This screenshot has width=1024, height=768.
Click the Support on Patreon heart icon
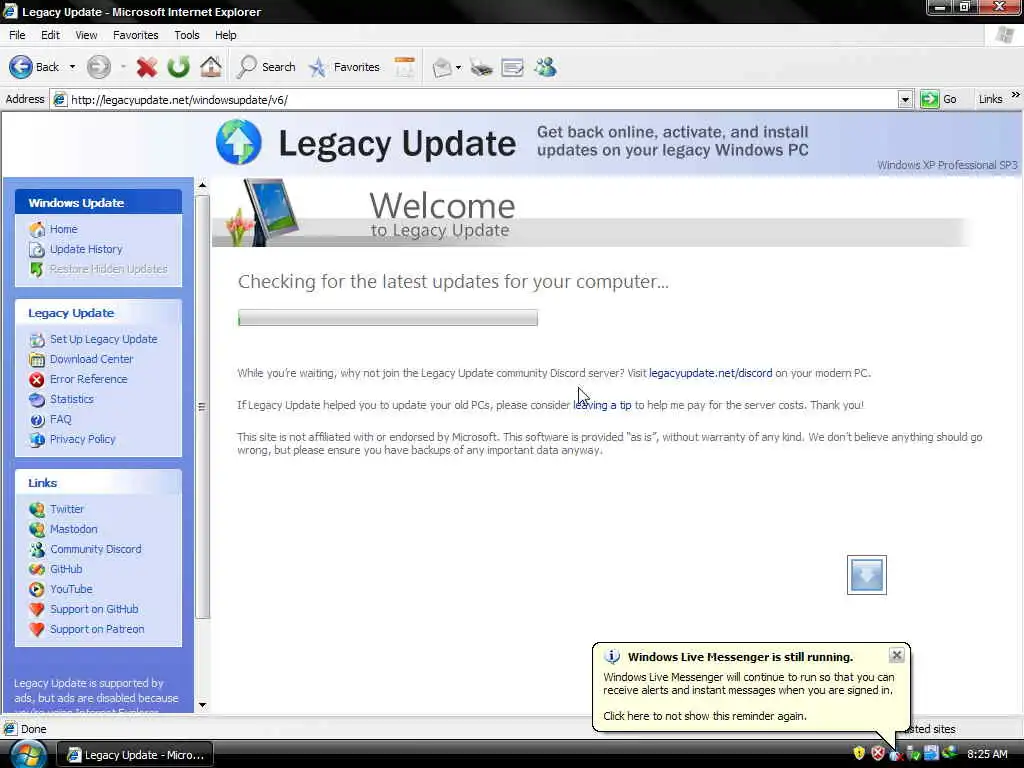pos(37,630)
